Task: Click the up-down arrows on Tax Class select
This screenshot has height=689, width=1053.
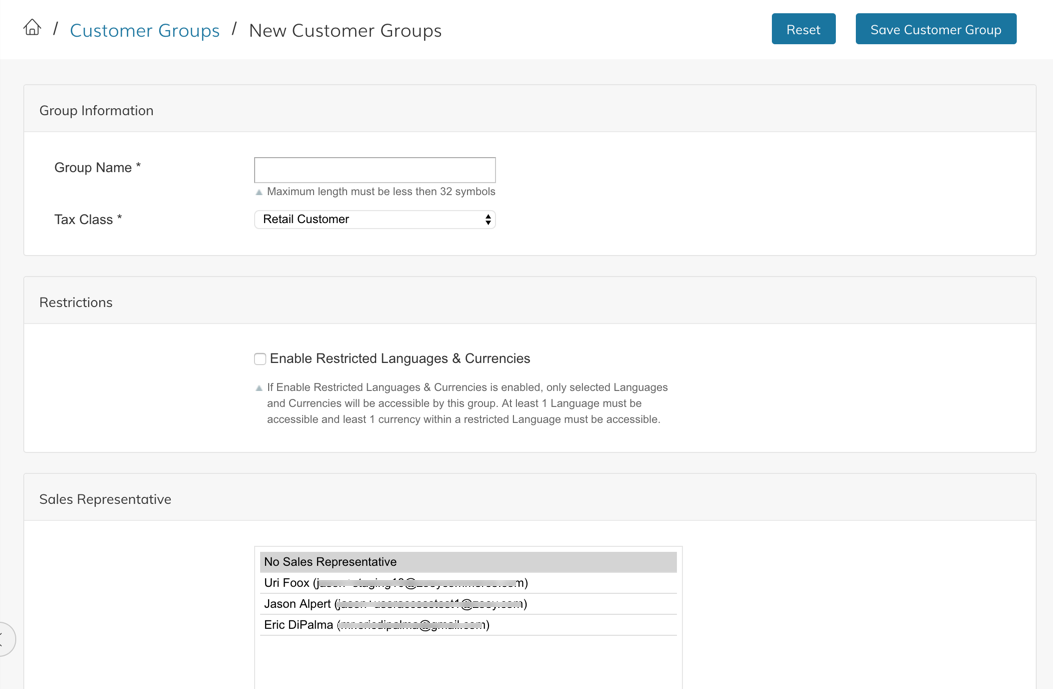Action: pyautogui.click(x=488, y=219)
